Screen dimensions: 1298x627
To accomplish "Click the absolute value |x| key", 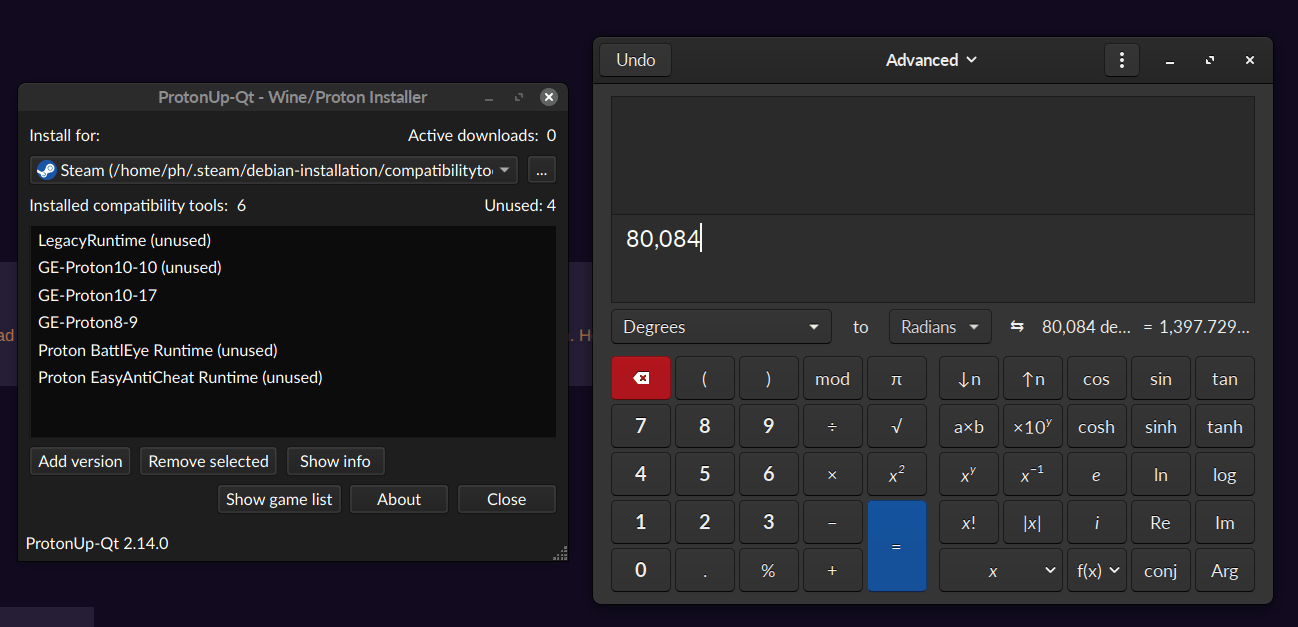I will pyautogui.click(x=1033, y=522).
